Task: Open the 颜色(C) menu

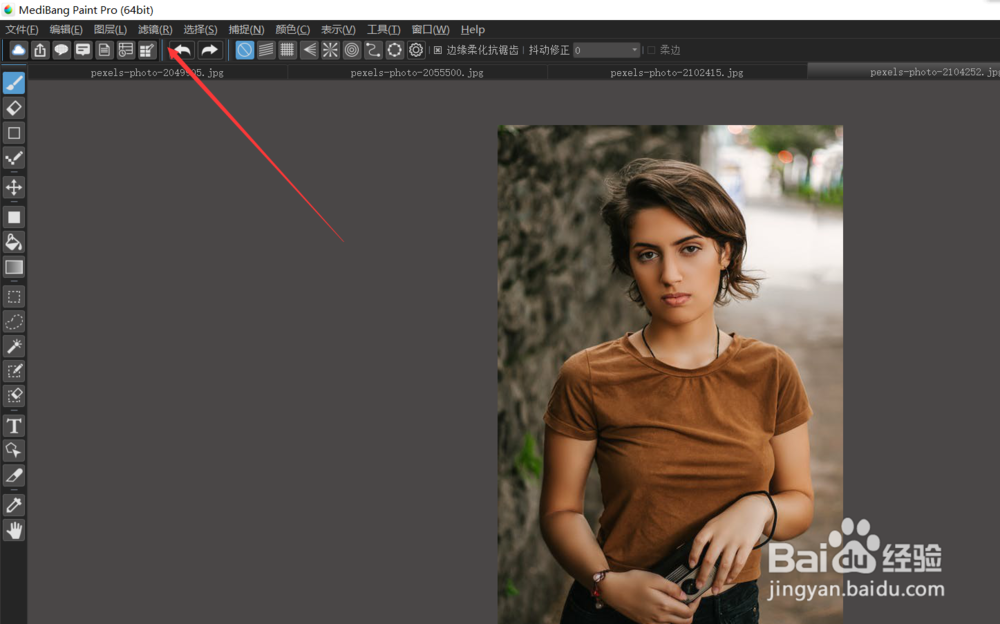Action: 293,29
